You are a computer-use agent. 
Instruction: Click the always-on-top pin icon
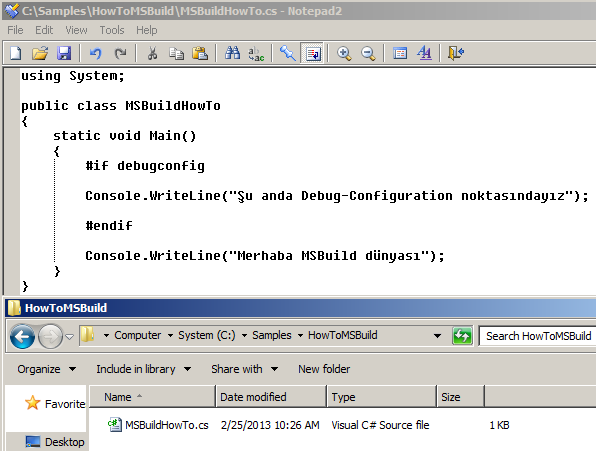click(288, 53)
